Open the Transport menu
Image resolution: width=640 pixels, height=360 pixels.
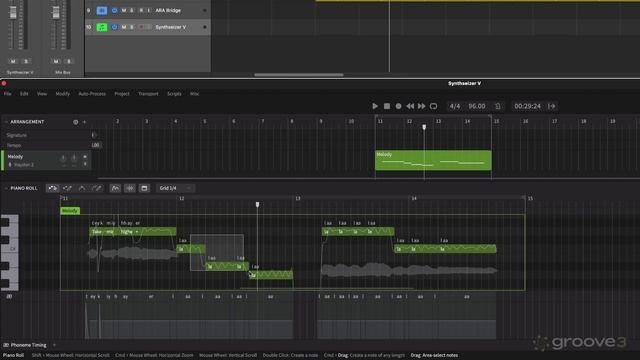point(148,94)
